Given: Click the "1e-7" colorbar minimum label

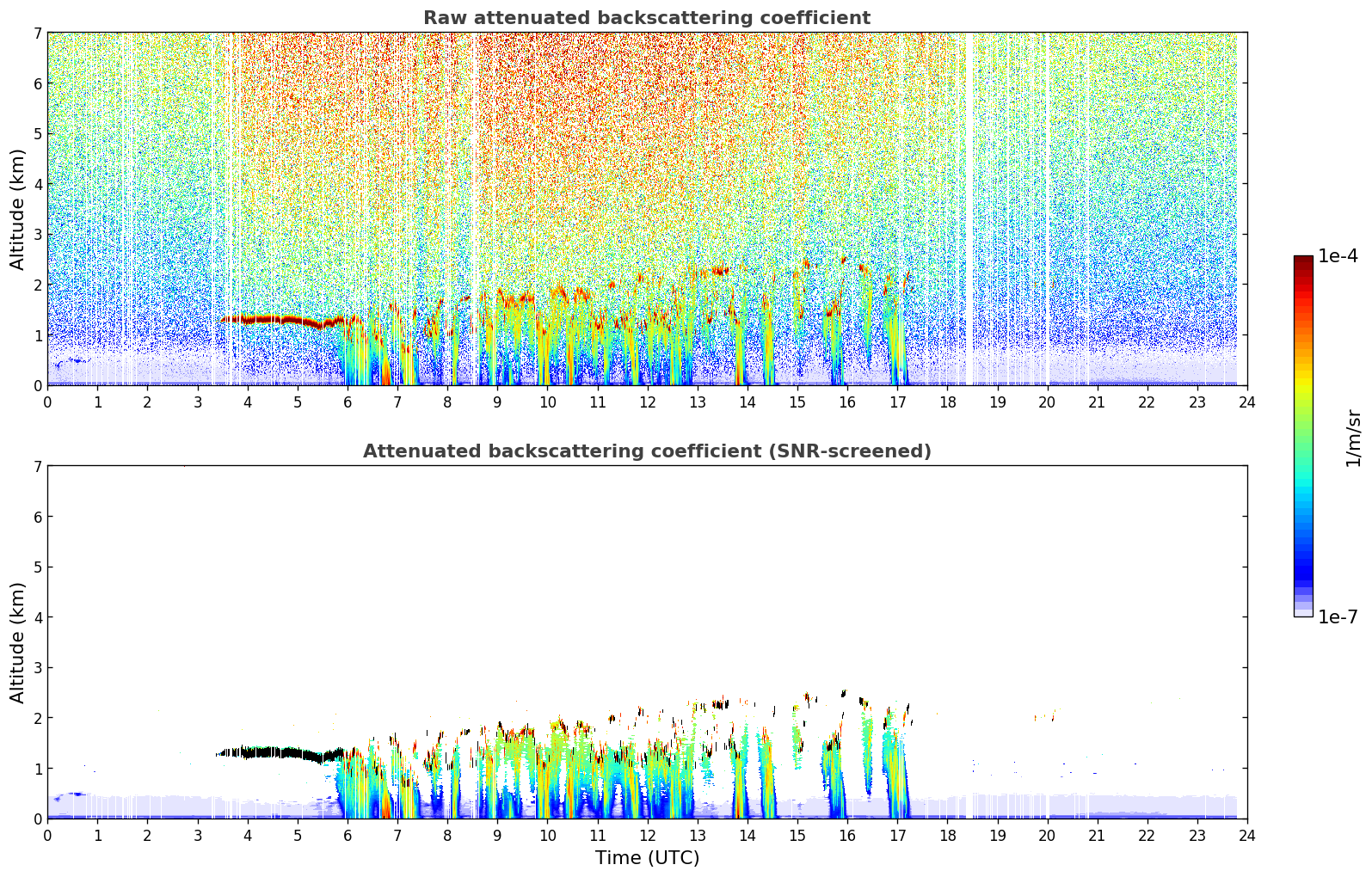Looking at the screenshot, I should pos(1338,617).
